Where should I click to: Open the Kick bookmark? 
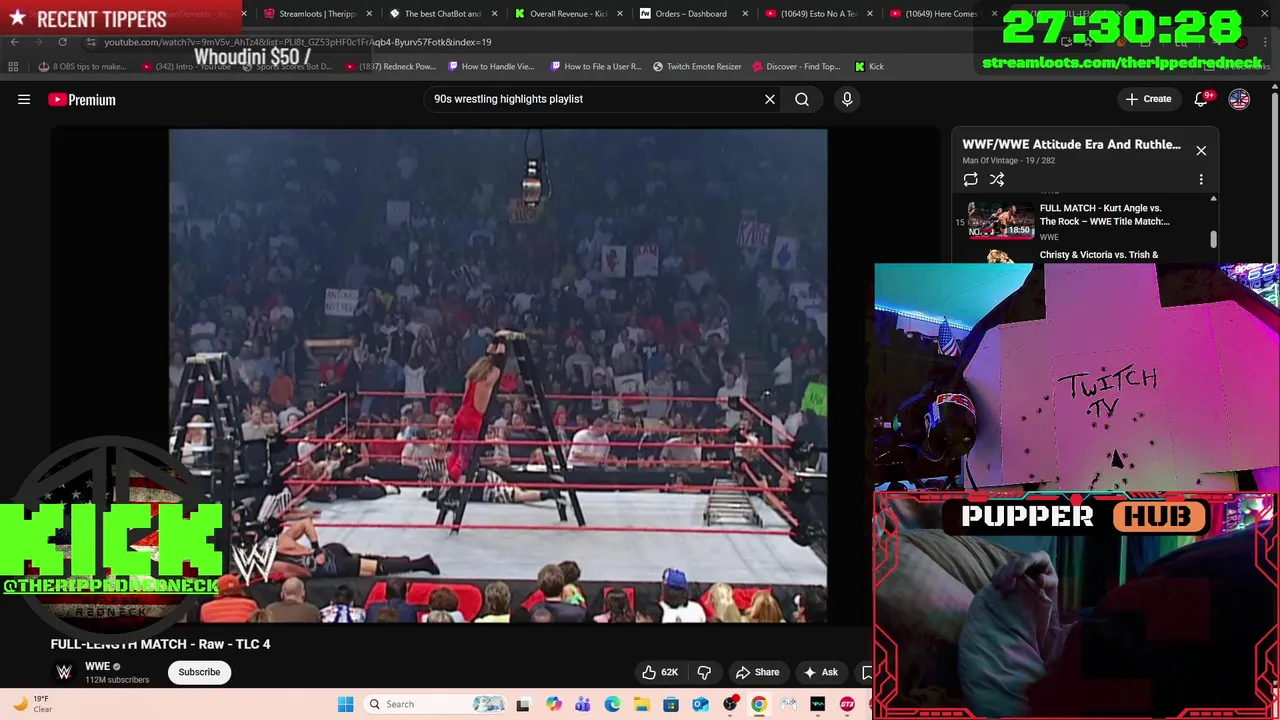(x=869, y=66)
